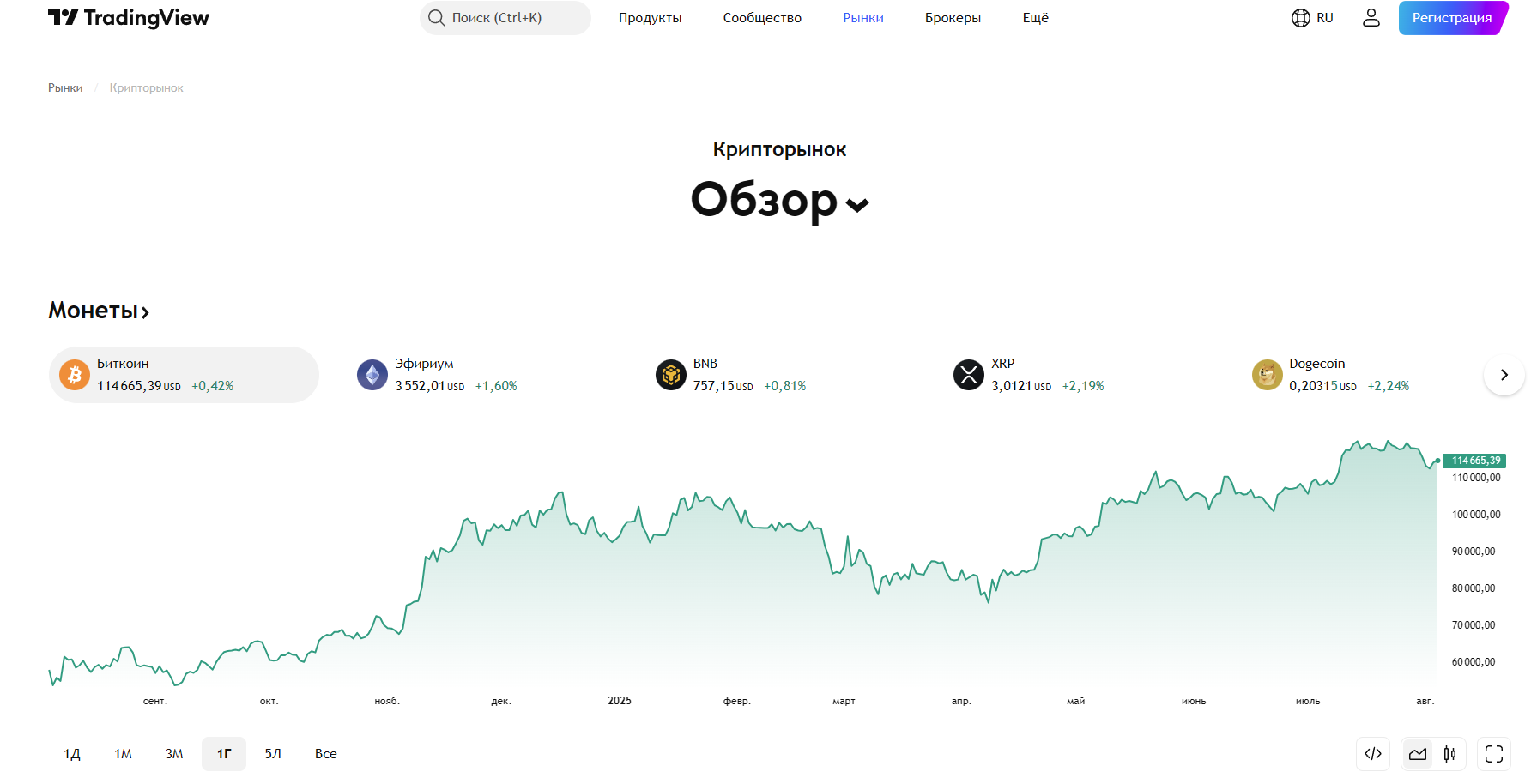The image size is (1531, 784).
Task: Select the Bitcoin coin card
Action: pyautogui.click(x=184, y=375)
